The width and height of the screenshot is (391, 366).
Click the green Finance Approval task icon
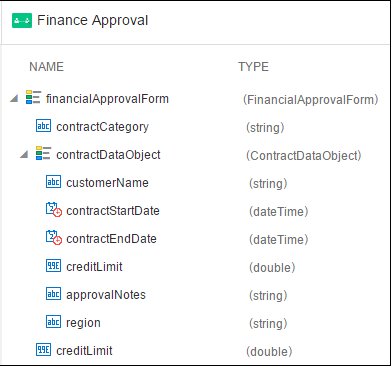pyautogui.click(x=22, y=21)
